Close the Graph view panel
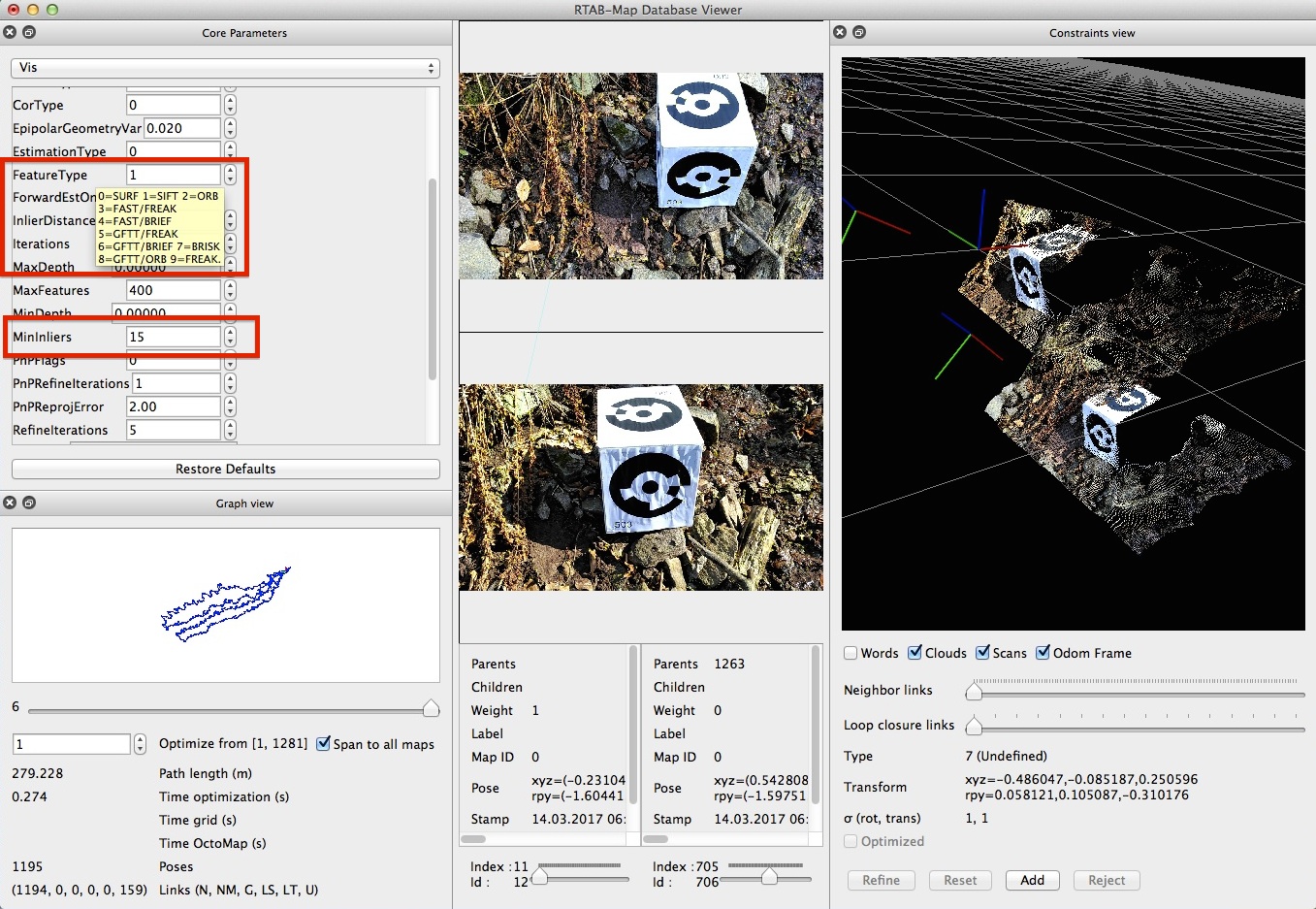This screenshot has width=1316, height=909. 10,503
